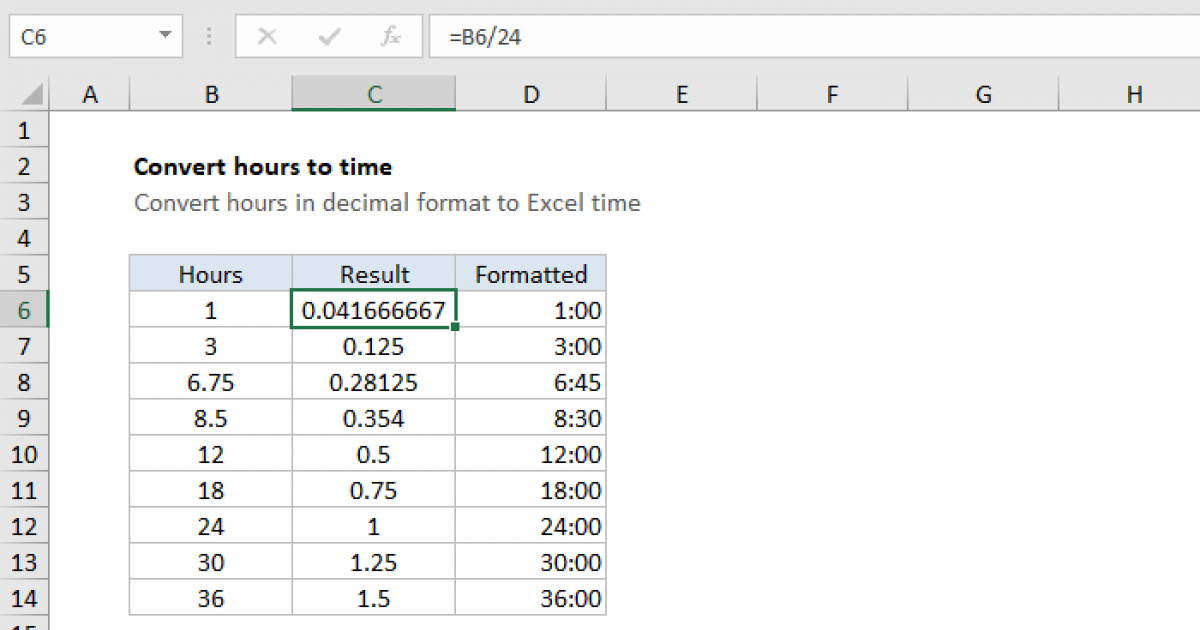Select row 6 header
Viewport: 1200px width, 630px height.
(25, 310)
